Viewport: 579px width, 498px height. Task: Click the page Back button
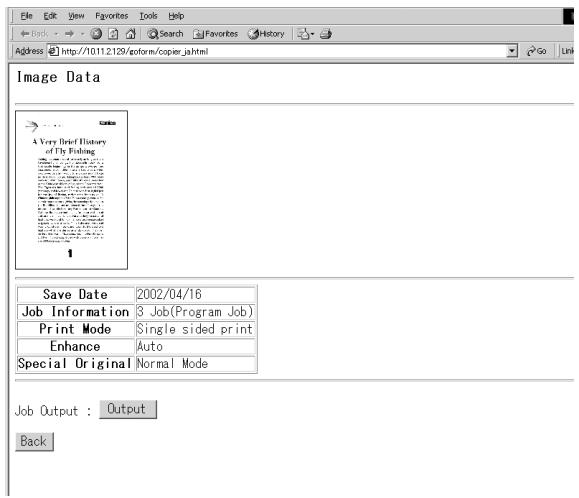pyautogui.click(x=34, y=442)
